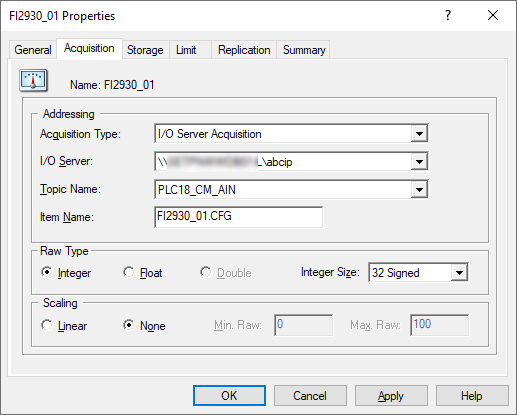Choose Linear scaling radio button
The height and width of the screenshot is (415, 517).
pyautogui.click(x=47, y=325)
